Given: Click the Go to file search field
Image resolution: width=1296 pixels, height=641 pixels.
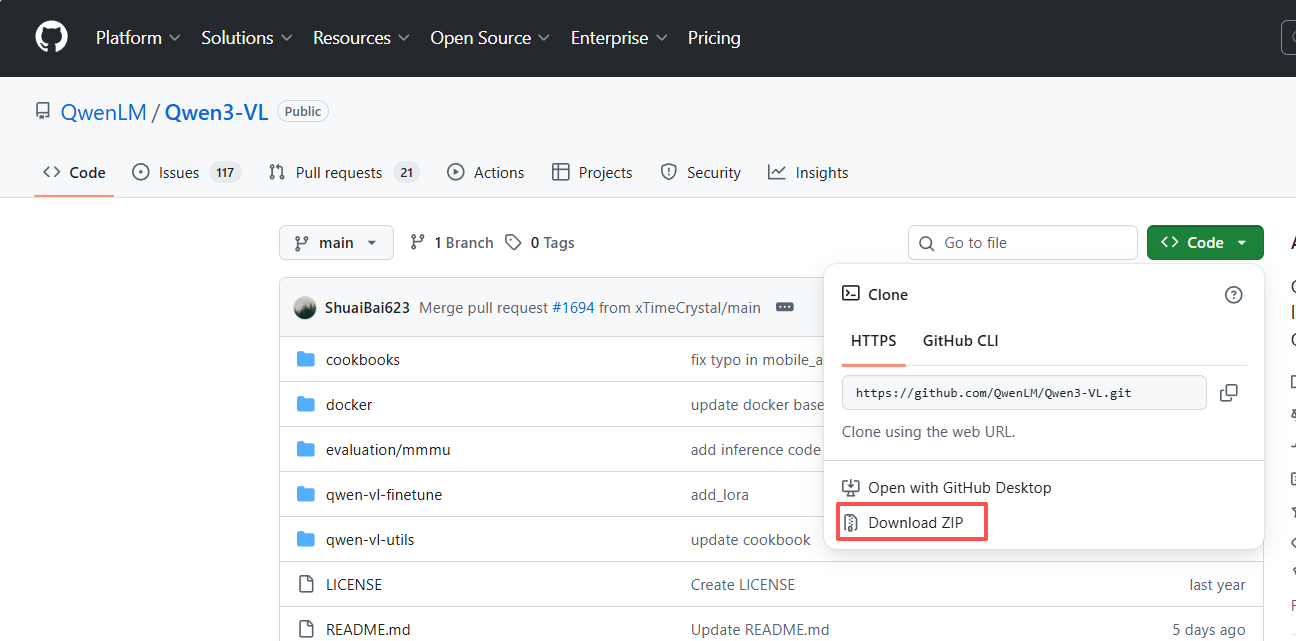Looking at the screenshot, I should pyautogui.click(x=1023, y=243).
